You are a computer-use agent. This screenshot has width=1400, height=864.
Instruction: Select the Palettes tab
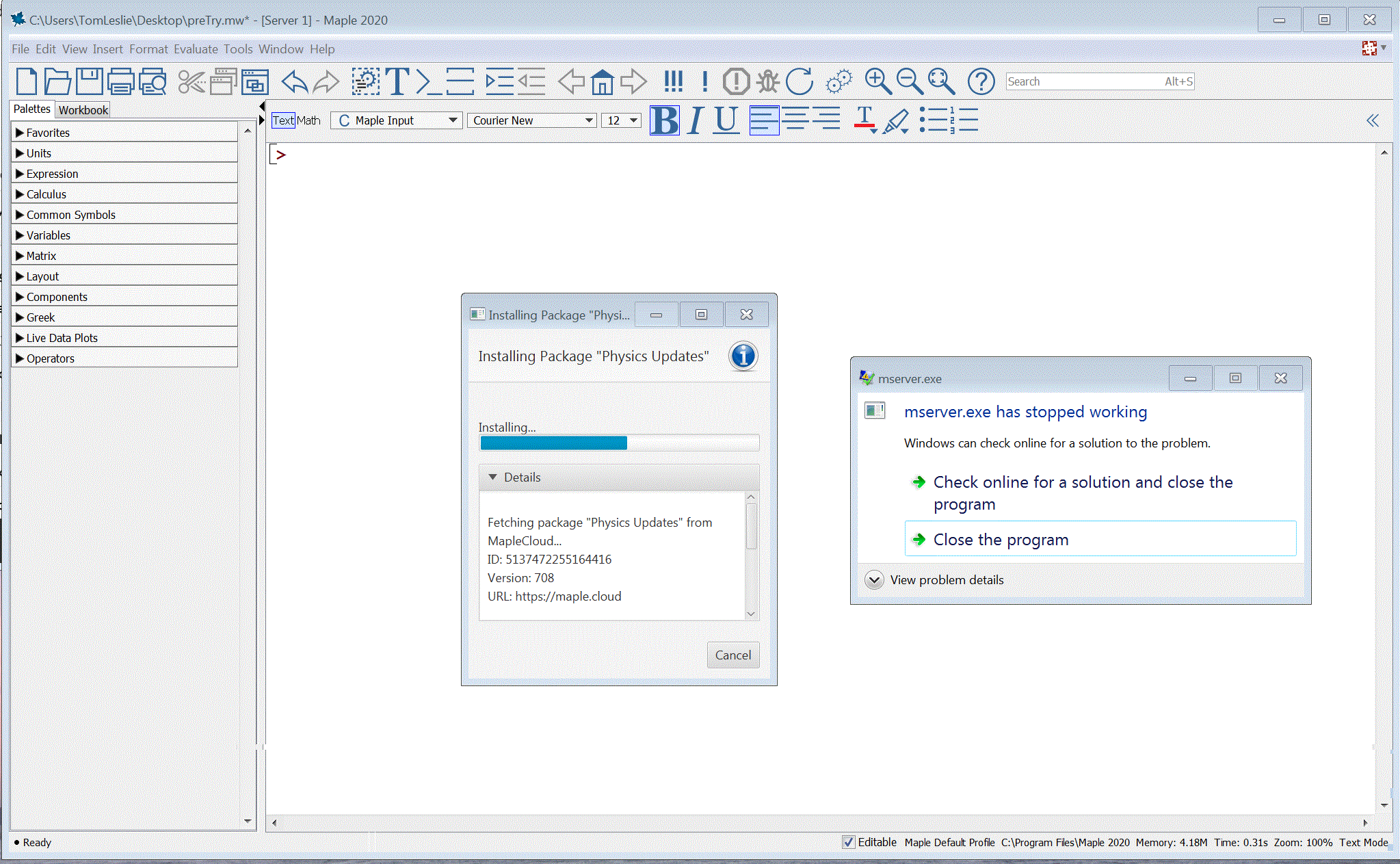[32, 109]
